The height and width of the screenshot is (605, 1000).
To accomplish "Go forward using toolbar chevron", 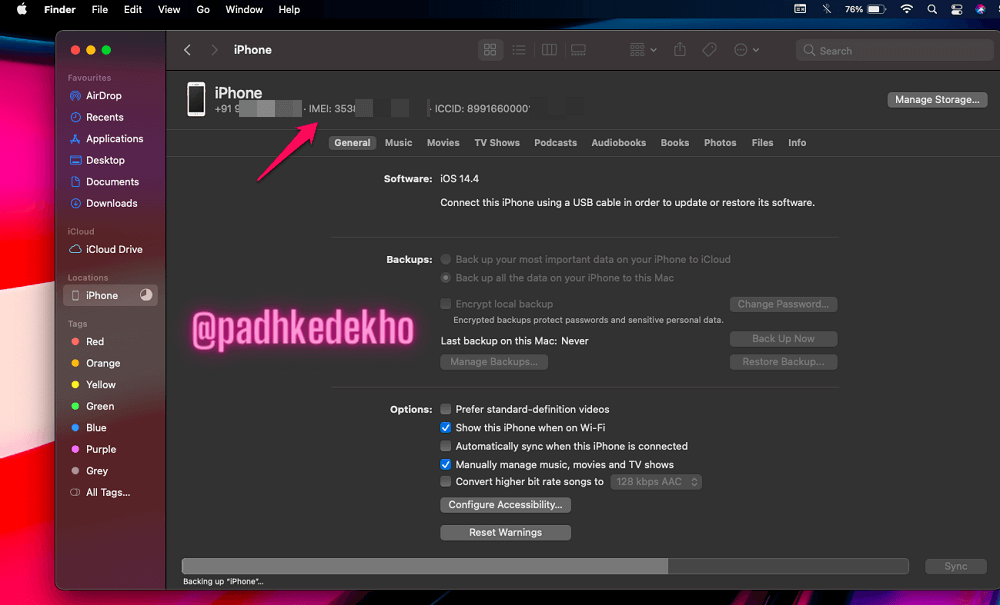I will tap(214, 50).
